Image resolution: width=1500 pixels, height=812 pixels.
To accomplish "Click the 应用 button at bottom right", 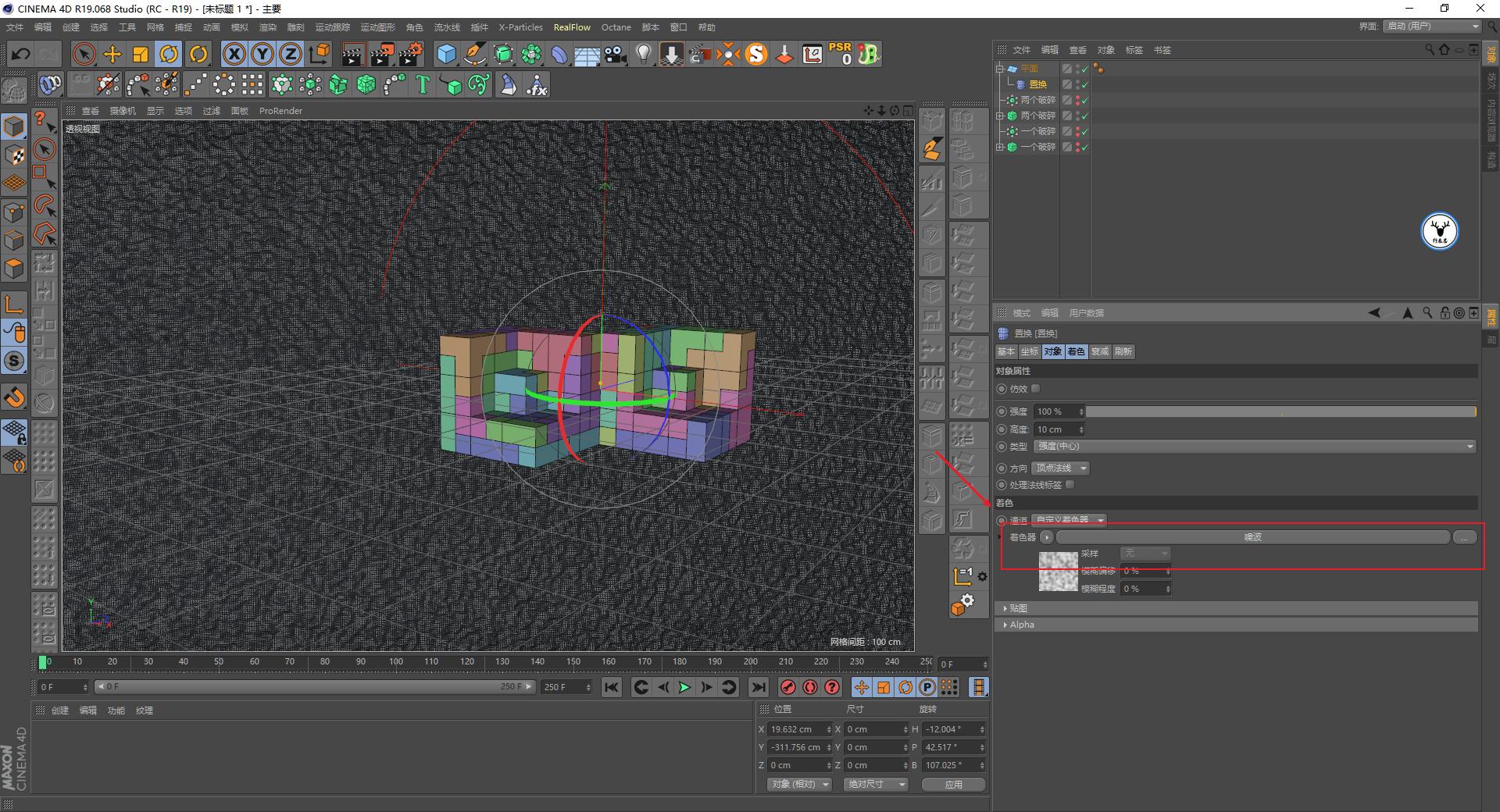I will tap(953, 784).
